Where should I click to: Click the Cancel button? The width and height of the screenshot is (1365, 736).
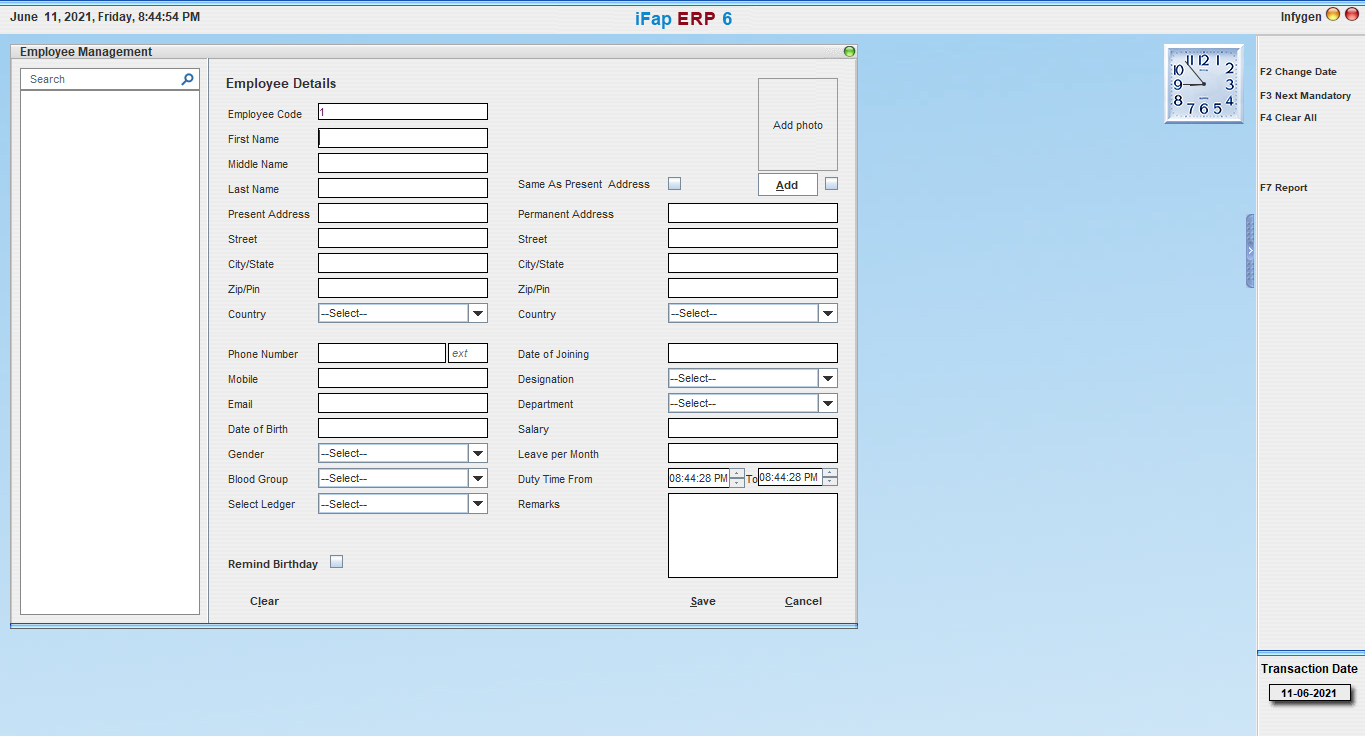coord(803,601)
